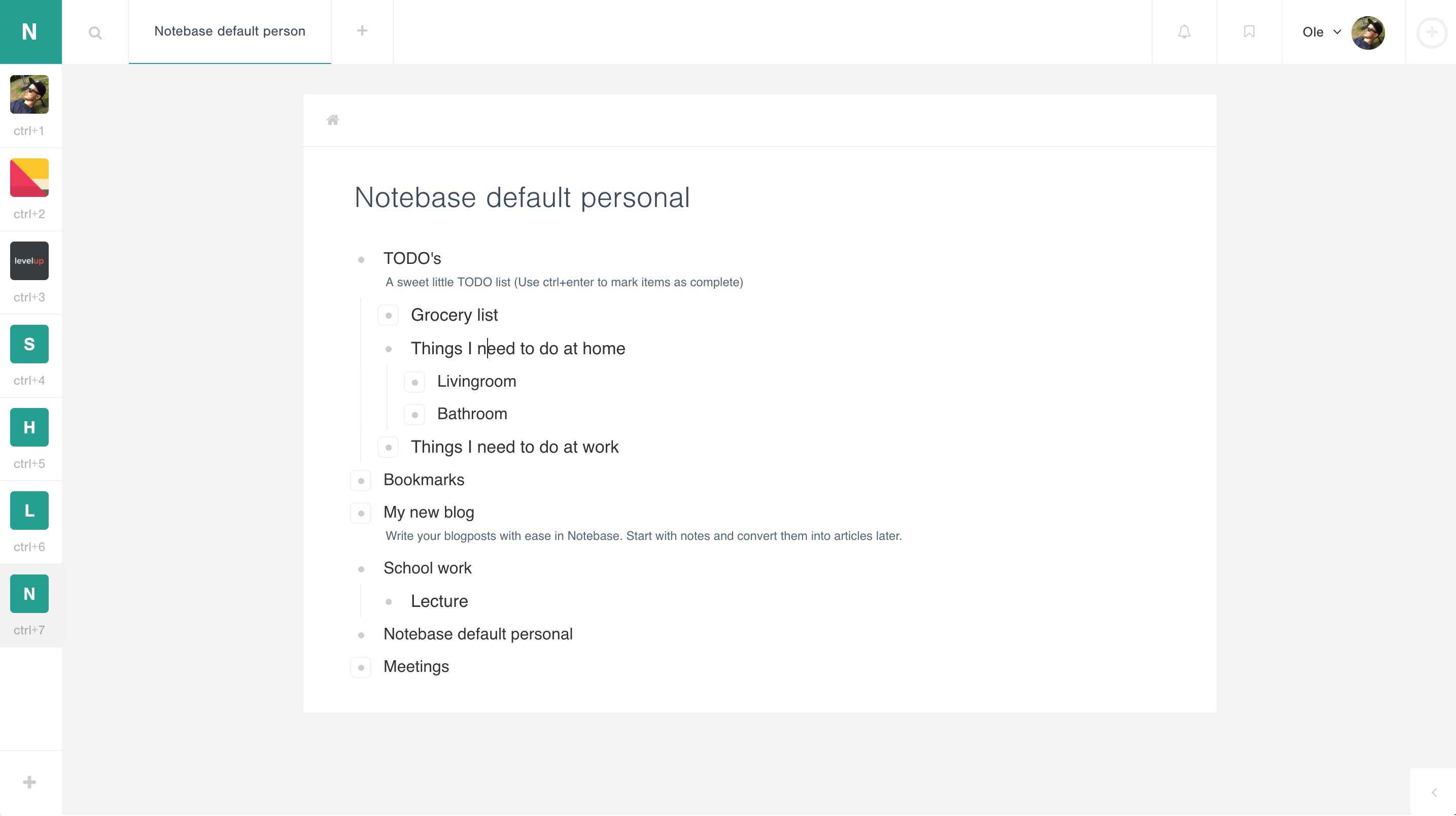Click the circular plus icon top right
This screenshot has height=816, width=1456.
(x=1431, y=32)
